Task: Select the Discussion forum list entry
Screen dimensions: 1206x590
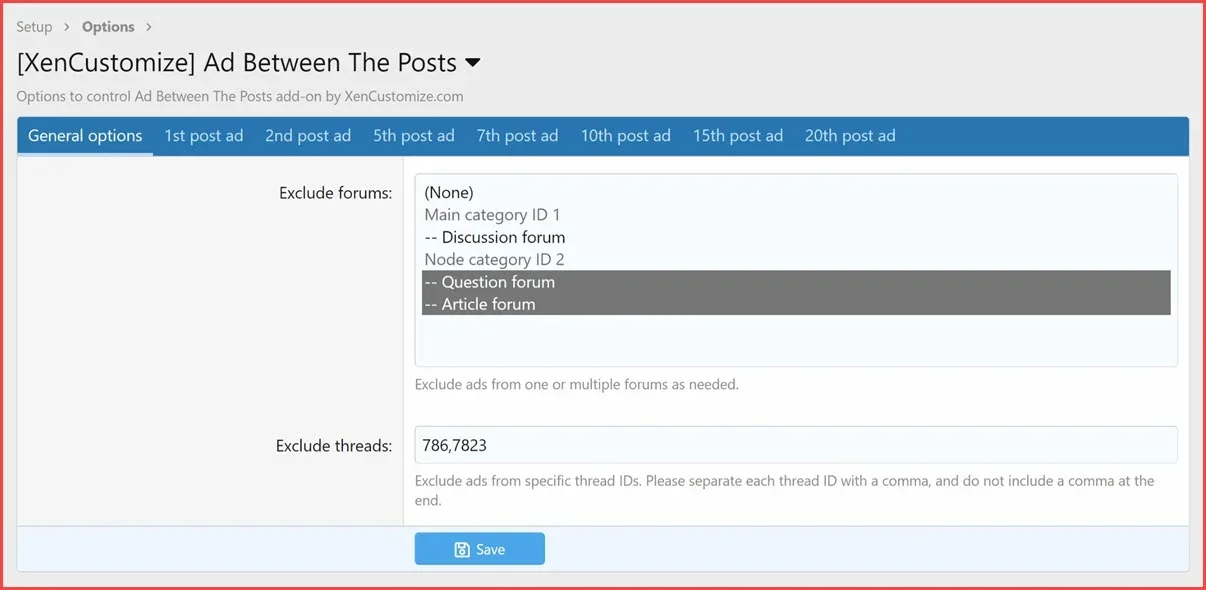Action: (494, 237)
